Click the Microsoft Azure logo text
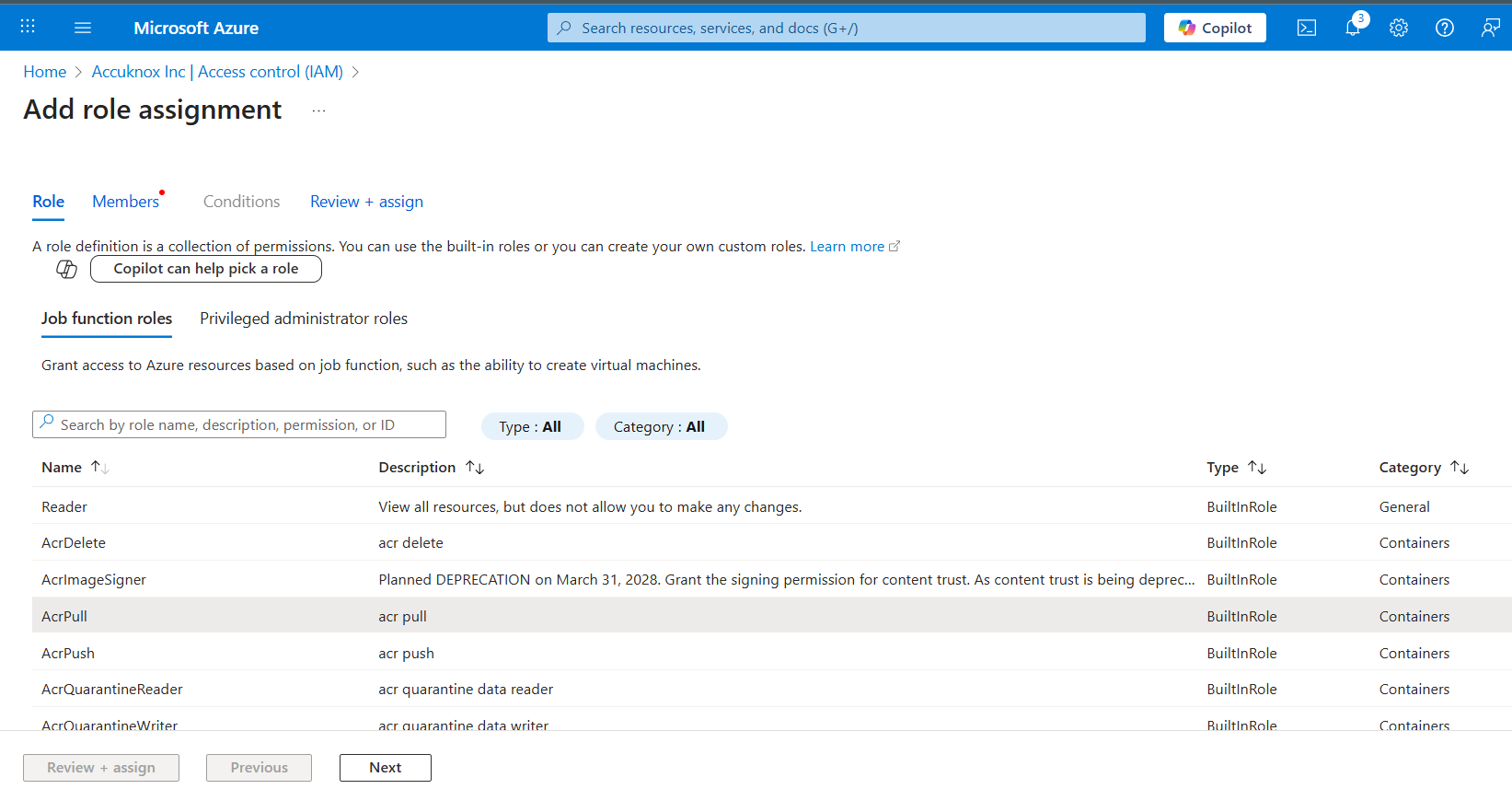This screenshot has height=789, width=1512. (x=196, y=28)
